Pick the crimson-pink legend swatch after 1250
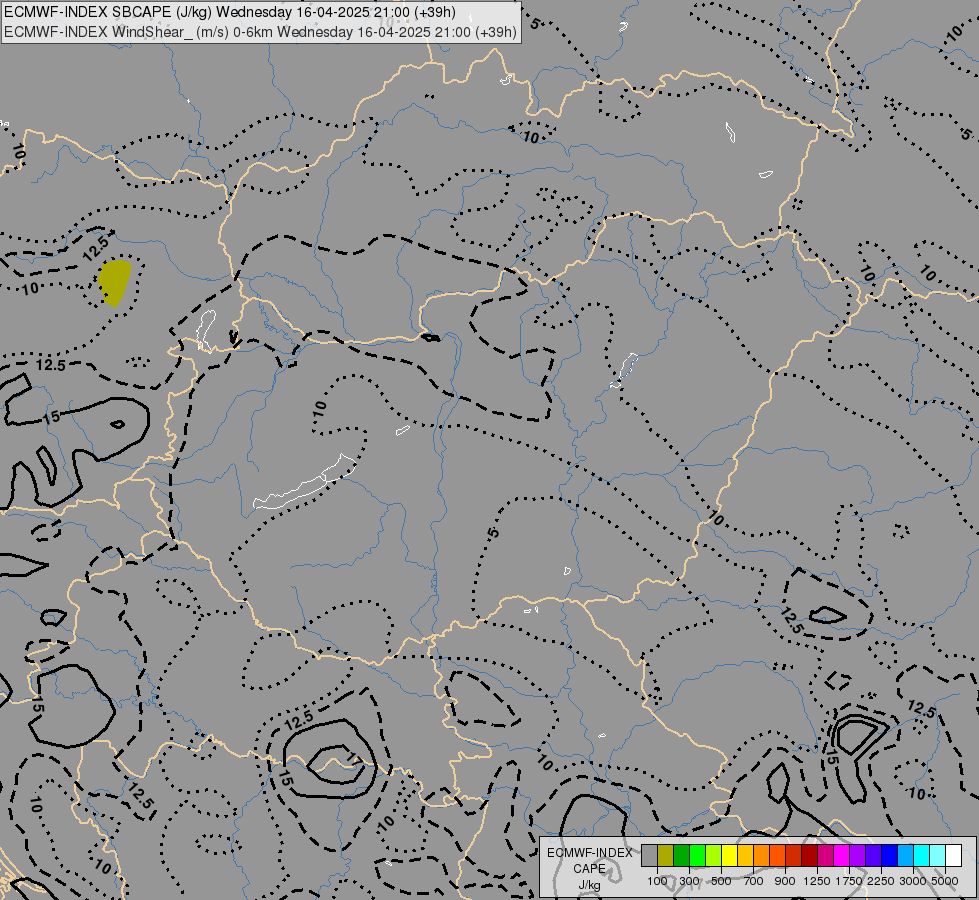Screen dimensions: 979x900 click(825, 855)
